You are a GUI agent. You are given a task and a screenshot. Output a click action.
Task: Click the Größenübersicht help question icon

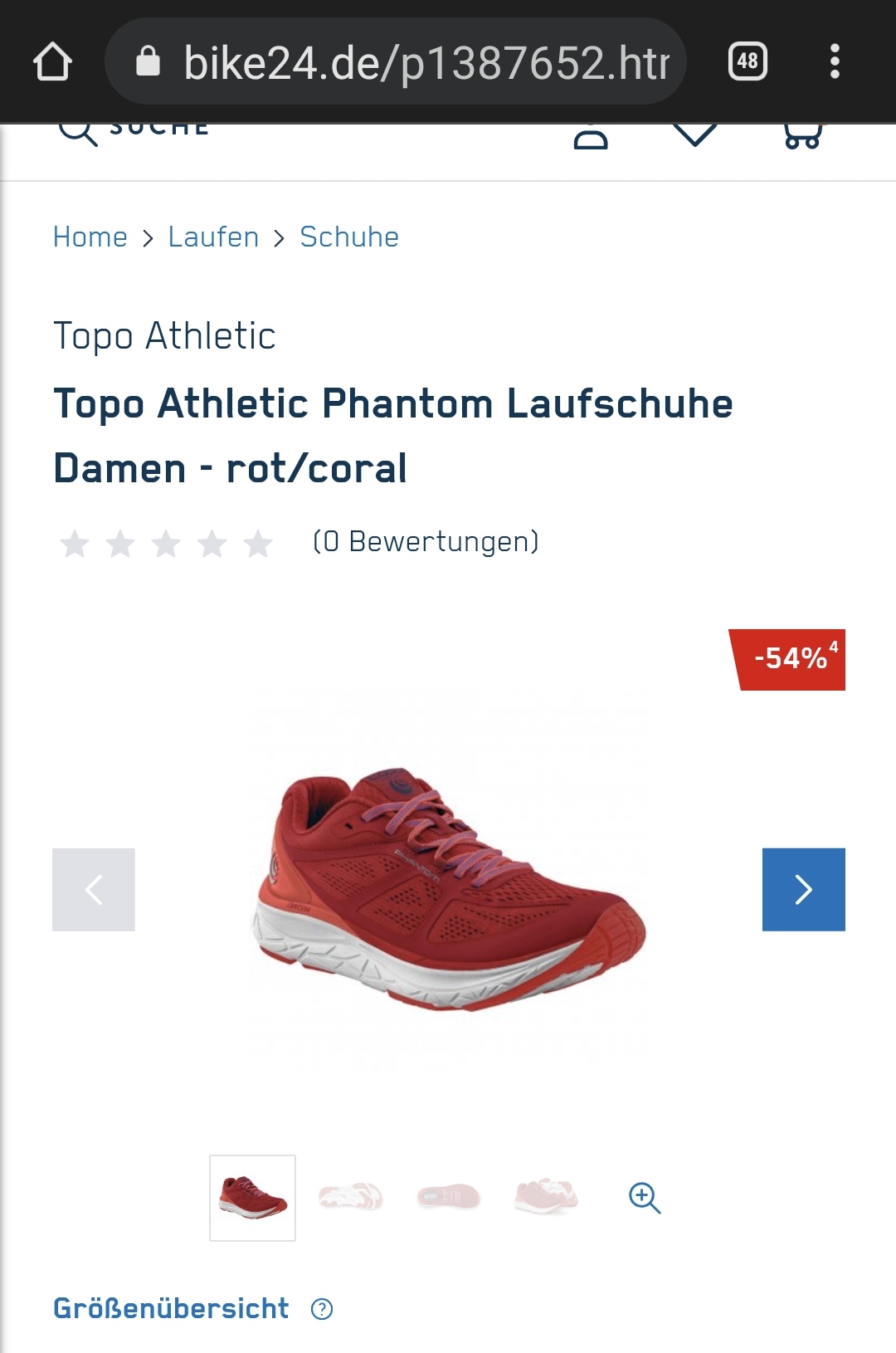(322, 1309)
